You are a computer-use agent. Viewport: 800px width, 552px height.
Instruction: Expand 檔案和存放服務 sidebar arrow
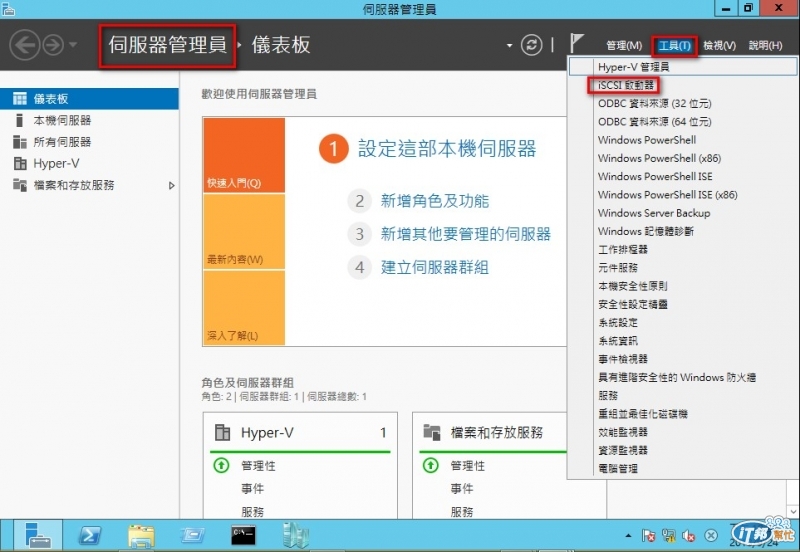(171, 186)
